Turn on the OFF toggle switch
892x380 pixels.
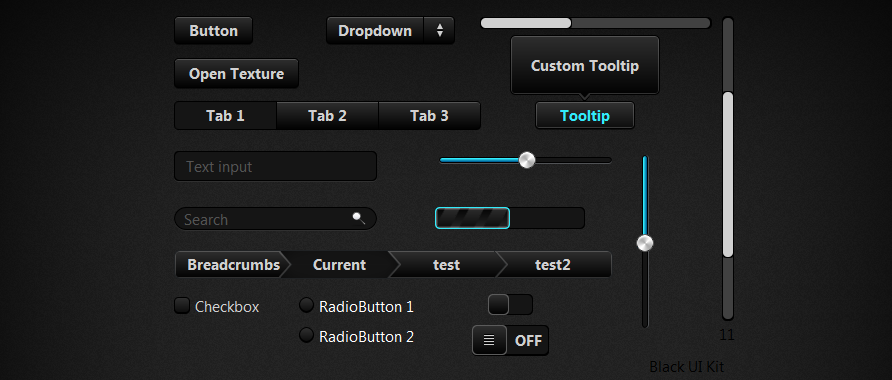click(510, 340)
